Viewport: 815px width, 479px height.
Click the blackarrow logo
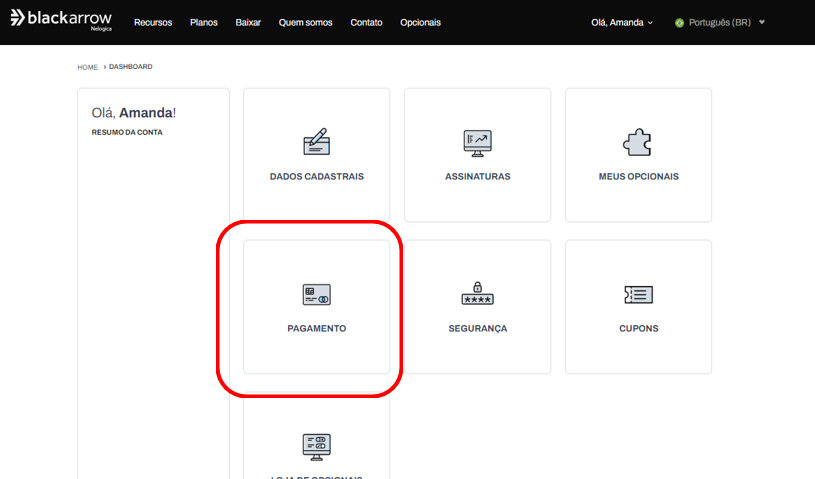tap(61, 20)
